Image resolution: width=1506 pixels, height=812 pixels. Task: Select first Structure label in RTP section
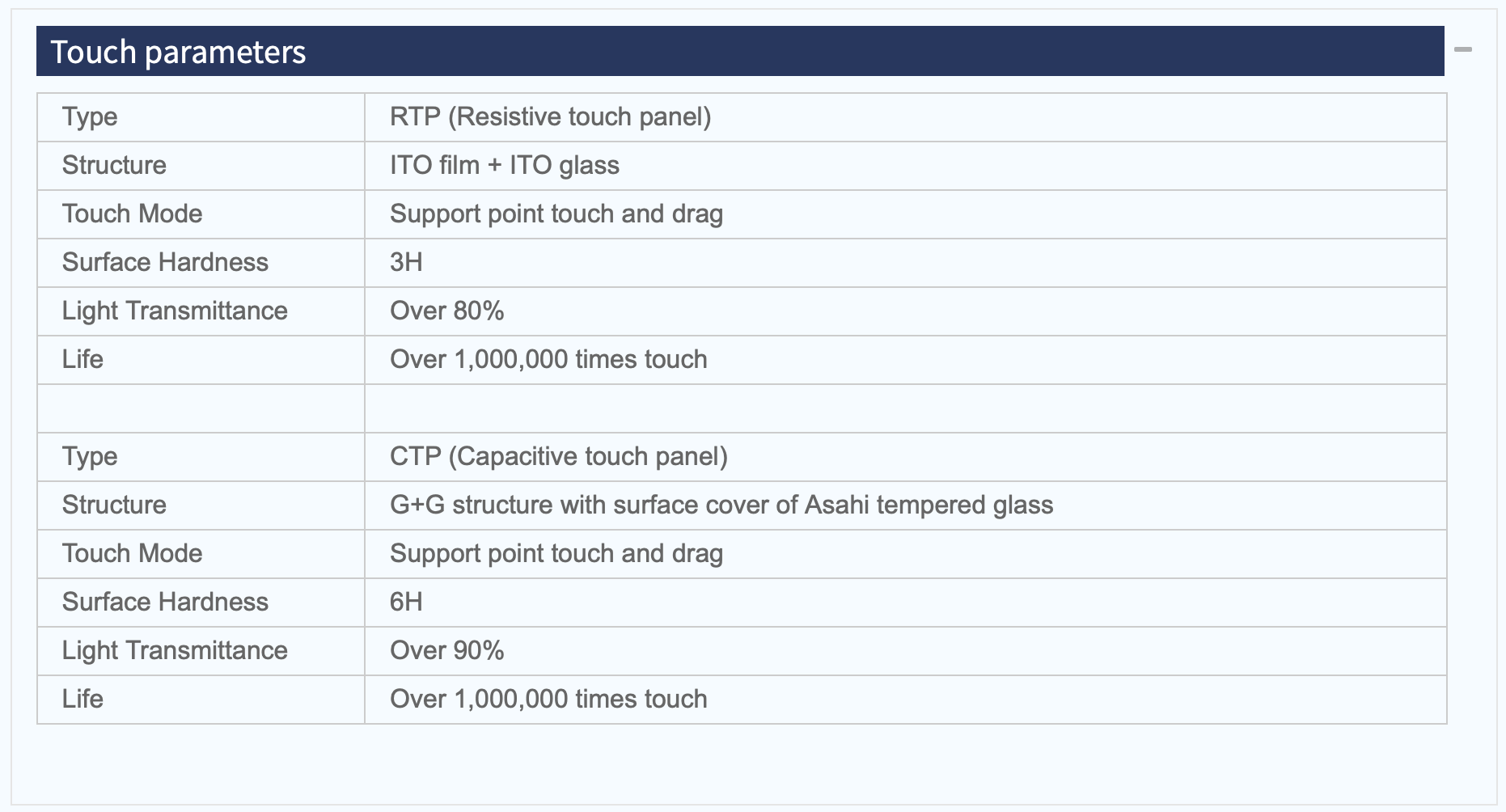tap(114, 165)
